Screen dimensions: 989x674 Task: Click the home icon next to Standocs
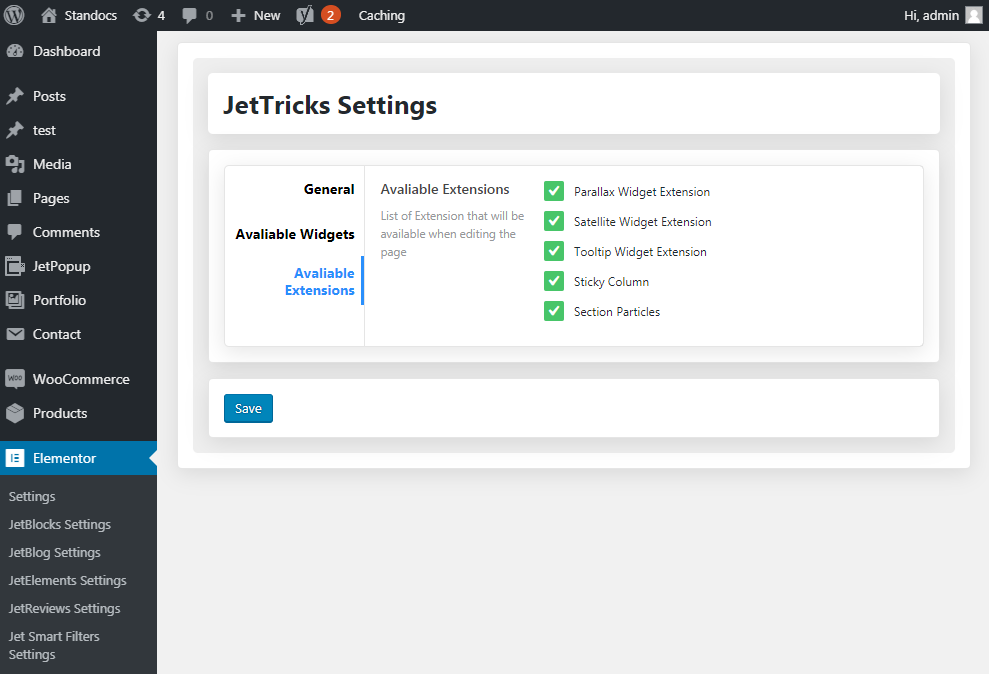point(49,15)
